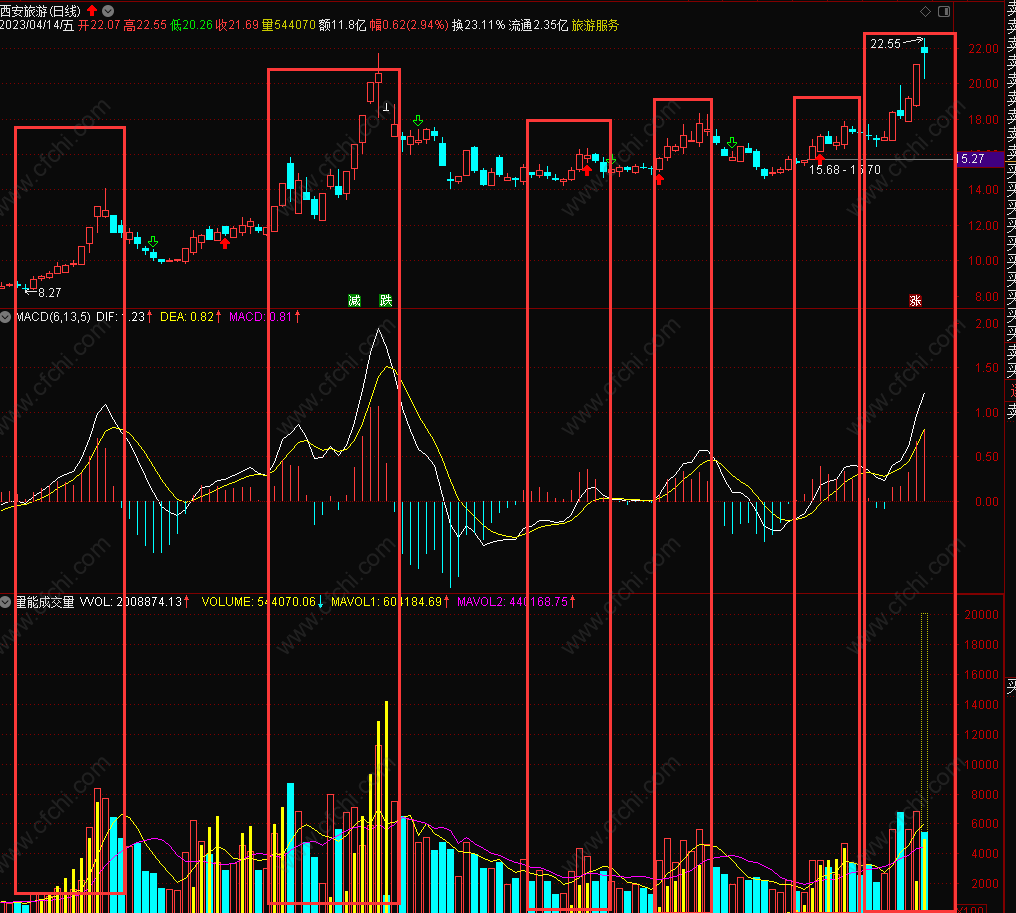Click the green down arrow after the 20.00 peak
This screenshot has height=913, width=1016.
pyautogui.click(x=418, y=121)
